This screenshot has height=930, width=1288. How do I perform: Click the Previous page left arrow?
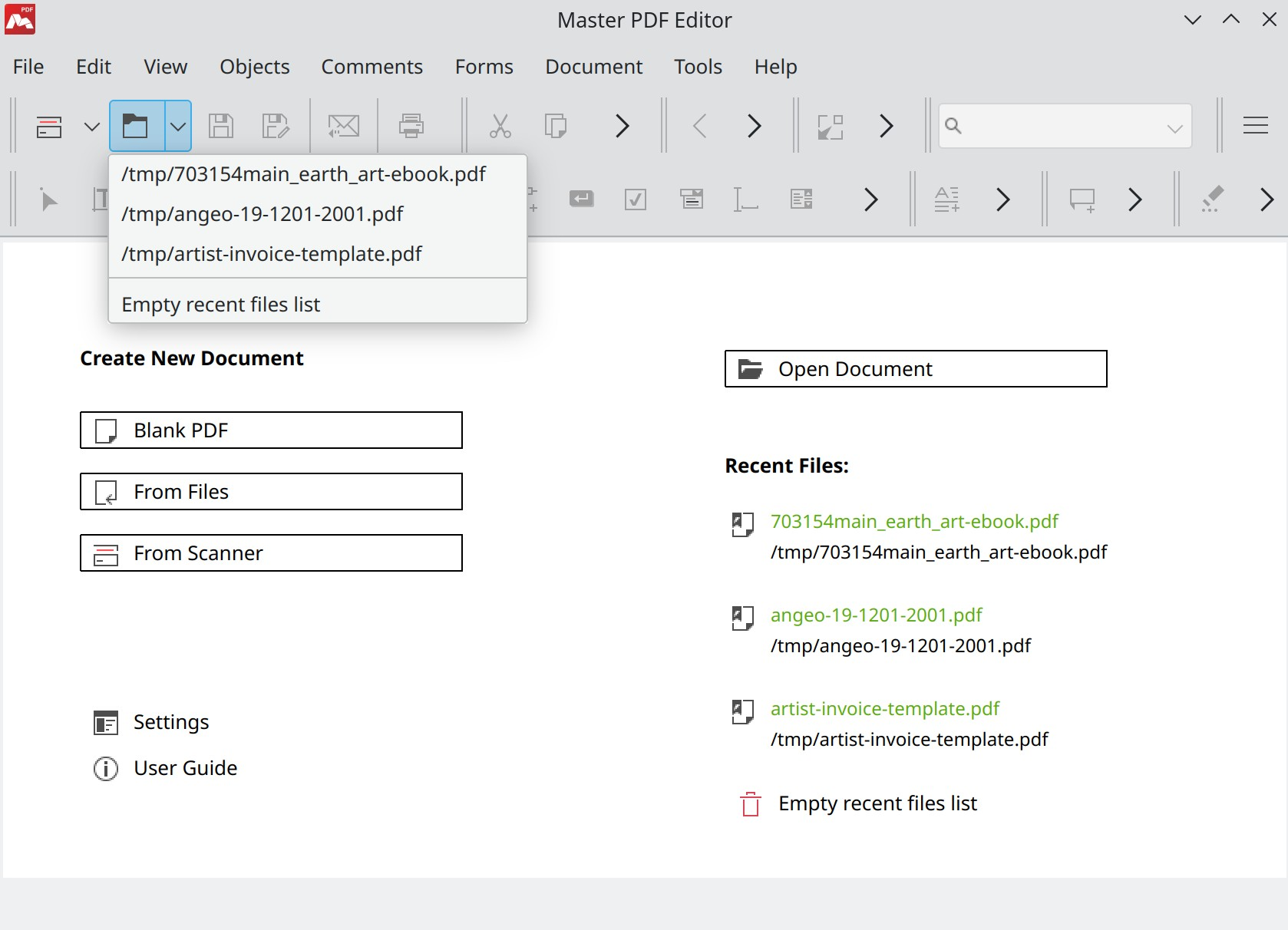pos(699,126)
